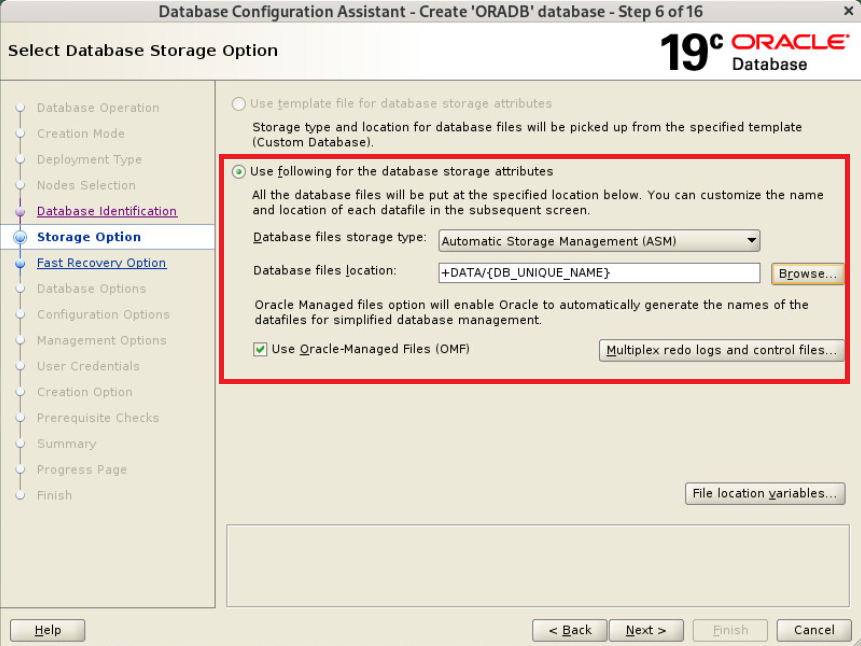Click Management Options step in sidebar
This screenshot has height=646, width=861.
[102, 340]
